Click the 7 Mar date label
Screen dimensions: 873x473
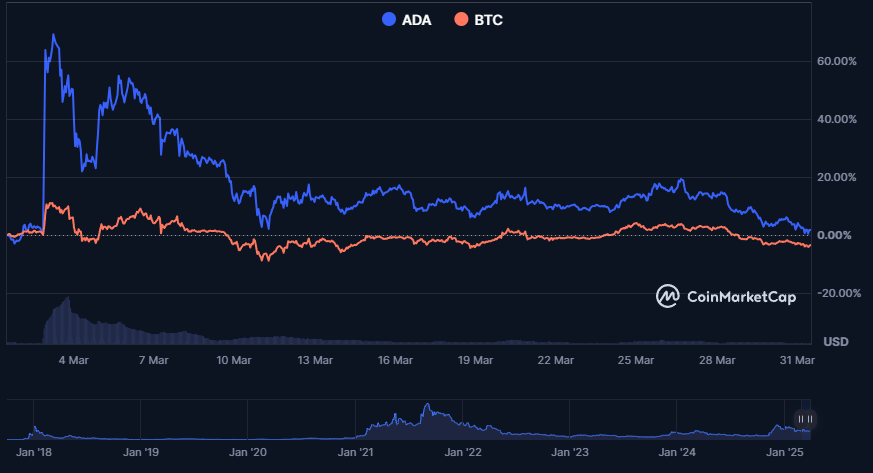(154, 360)
